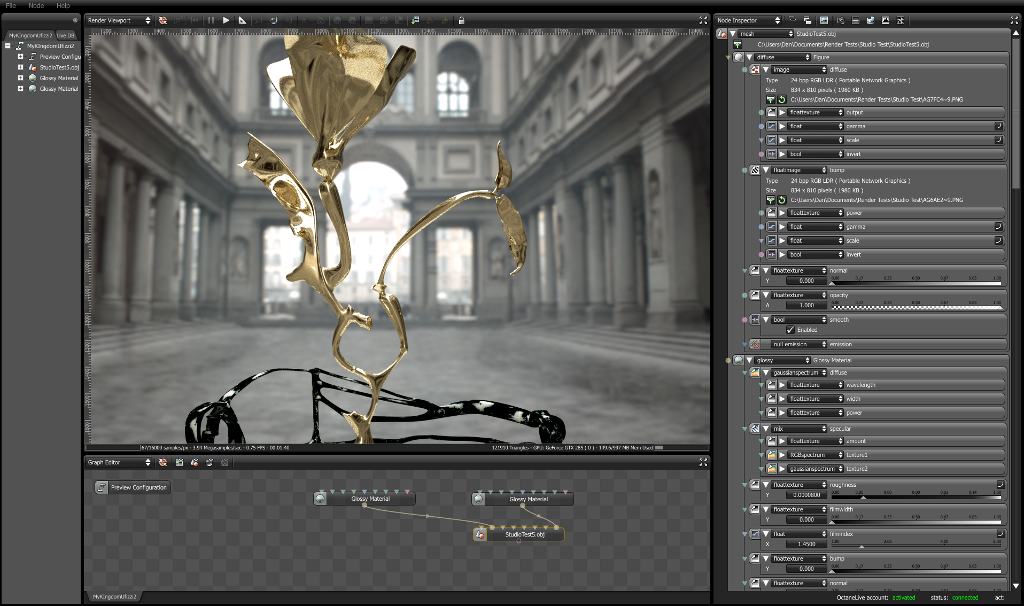
Task: Select the Preview Configuration node in the graph
Action: (133, 487)
